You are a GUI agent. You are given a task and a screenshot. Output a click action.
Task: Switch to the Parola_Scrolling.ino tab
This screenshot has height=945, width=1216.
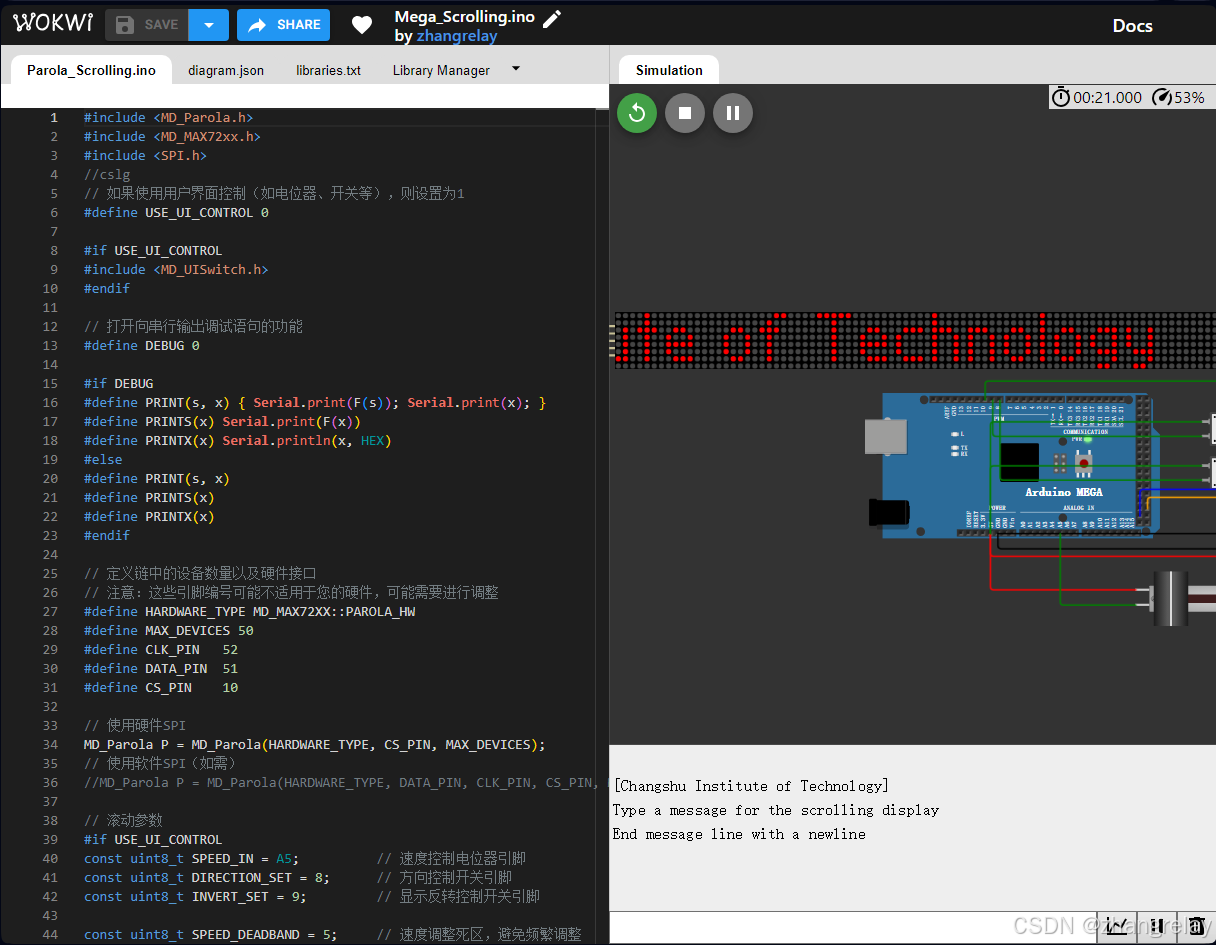click(x=91, y=70)
